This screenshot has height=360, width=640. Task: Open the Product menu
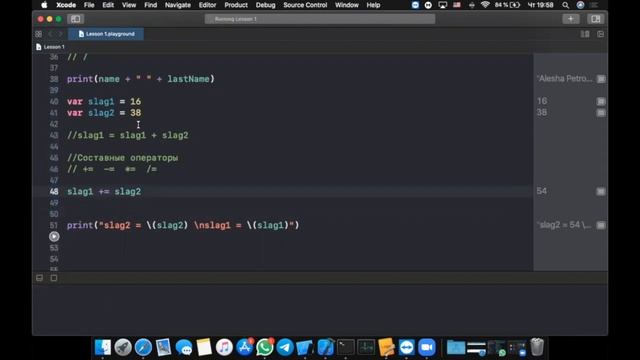(236, 5)
